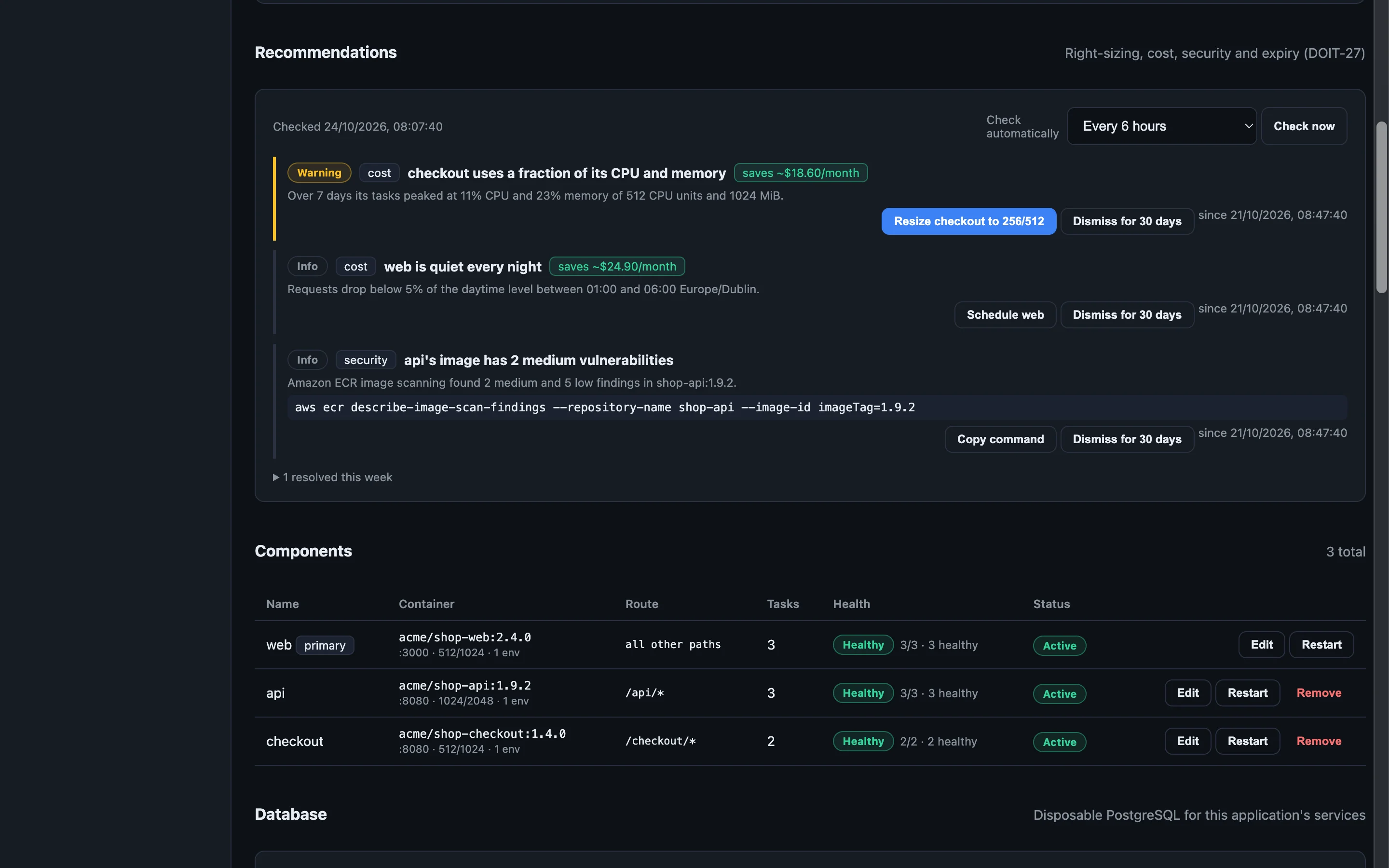Viewport: 1389px width, 868px height.
Task: Restart the web component
Action: pyautogui.click(x=1321, y=645)
